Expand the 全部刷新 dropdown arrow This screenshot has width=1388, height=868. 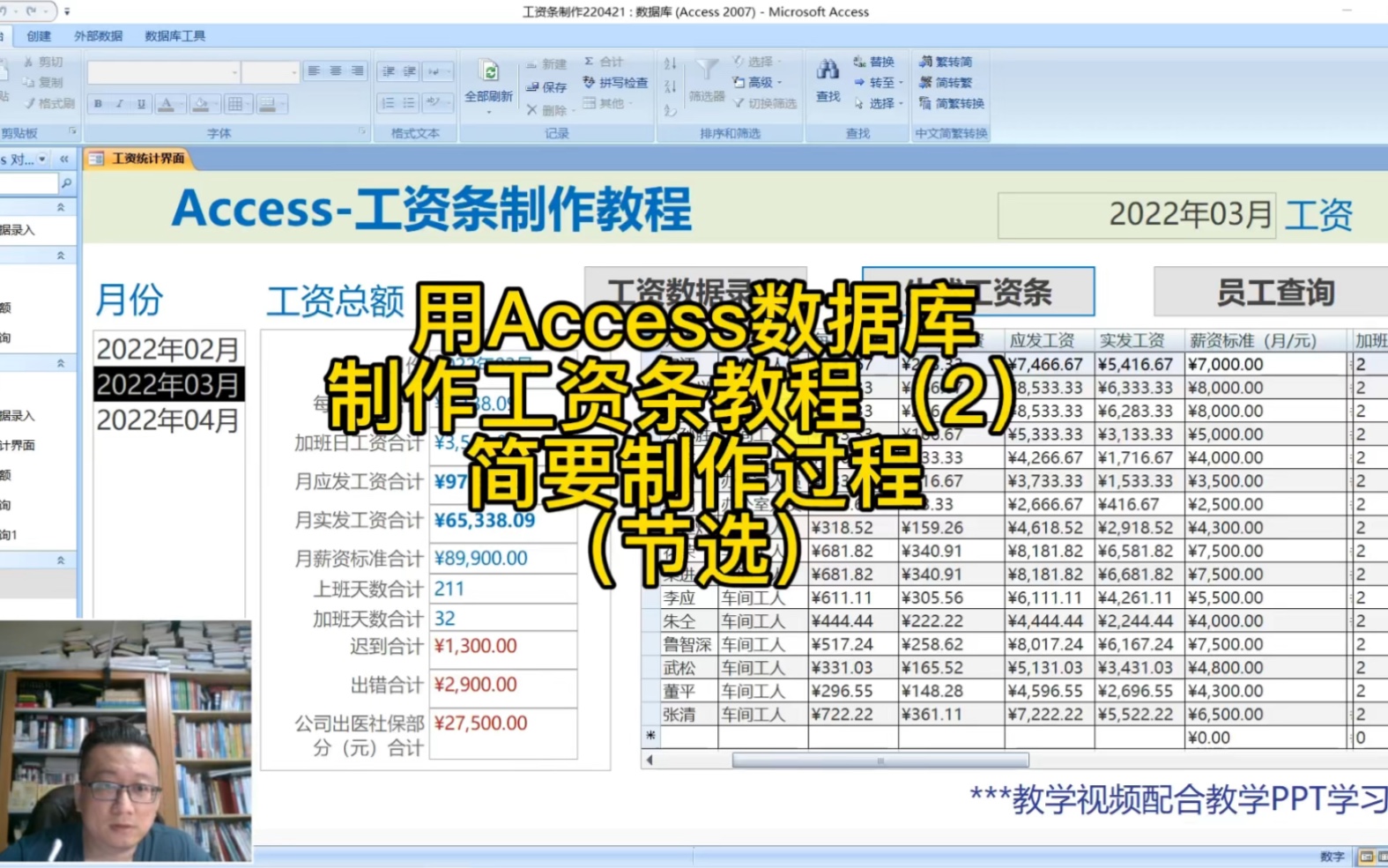click(x=489, y=112)
